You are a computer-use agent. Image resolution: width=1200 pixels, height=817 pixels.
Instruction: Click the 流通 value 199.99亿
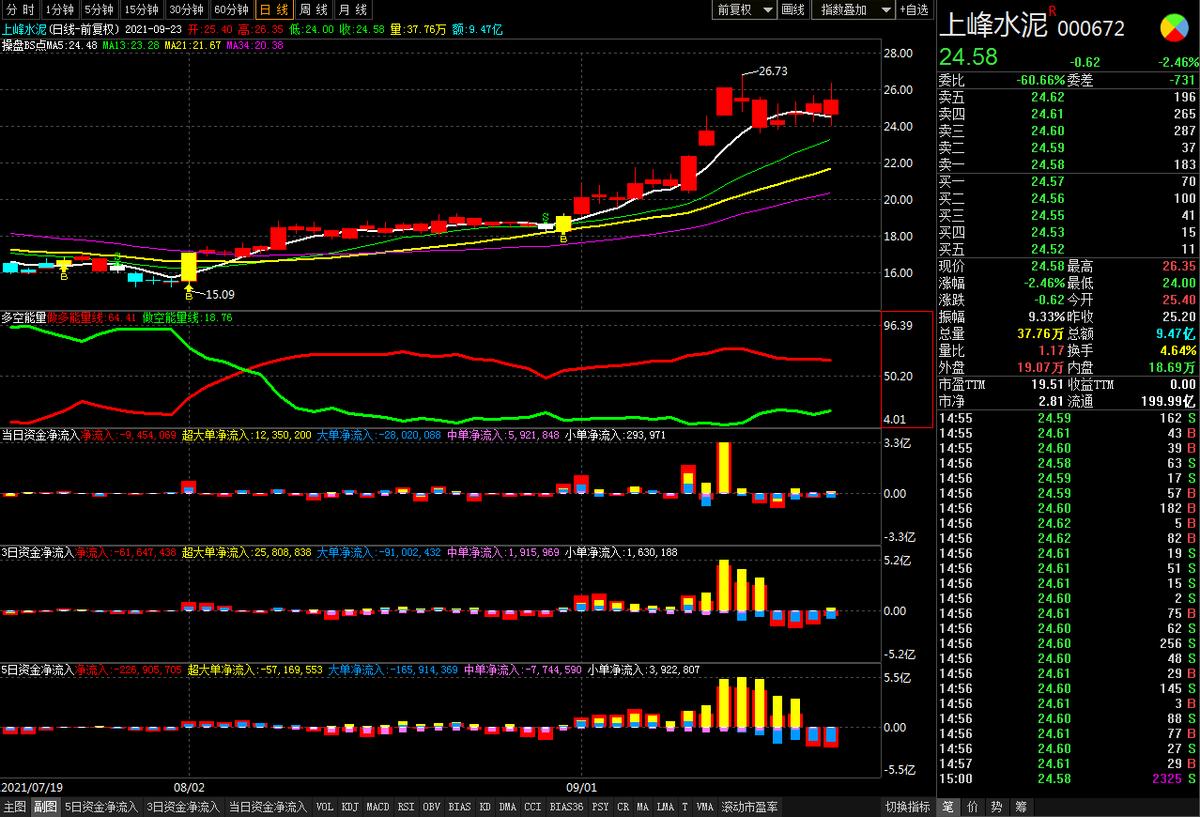[1170, 400]
